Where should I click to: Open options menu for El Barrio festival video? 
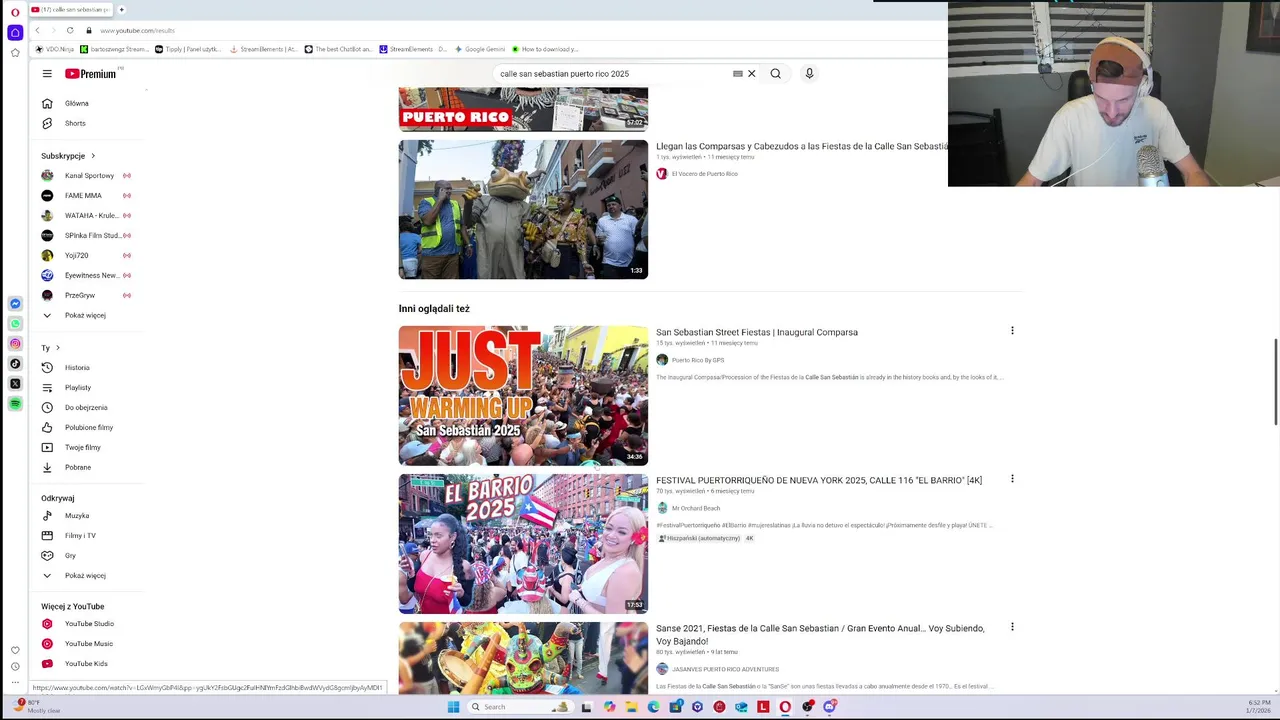pos(1012,479)
